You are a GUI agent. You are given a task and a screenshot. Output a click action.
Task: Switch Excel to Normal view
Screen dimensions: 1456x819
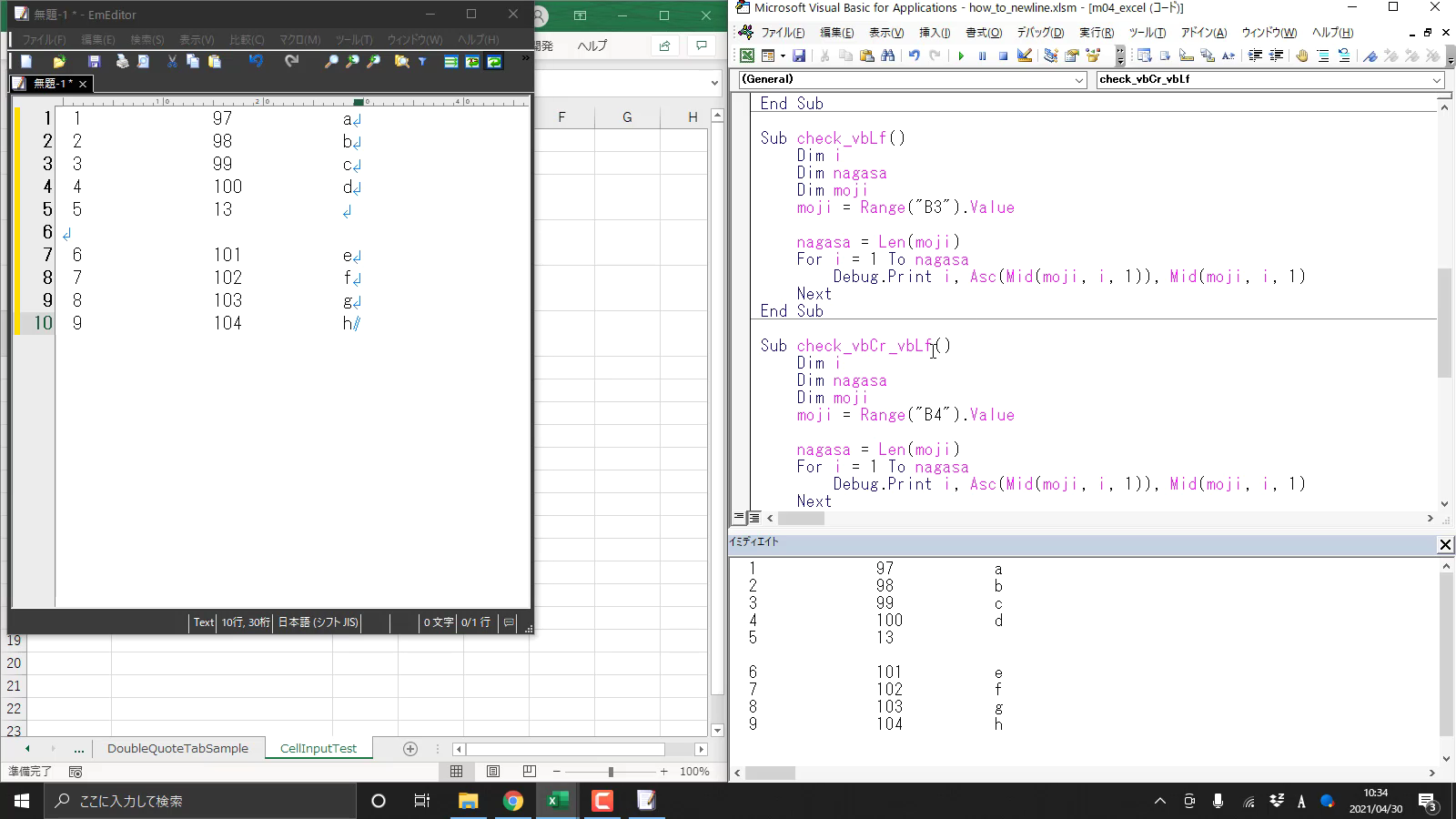(457, 772)
